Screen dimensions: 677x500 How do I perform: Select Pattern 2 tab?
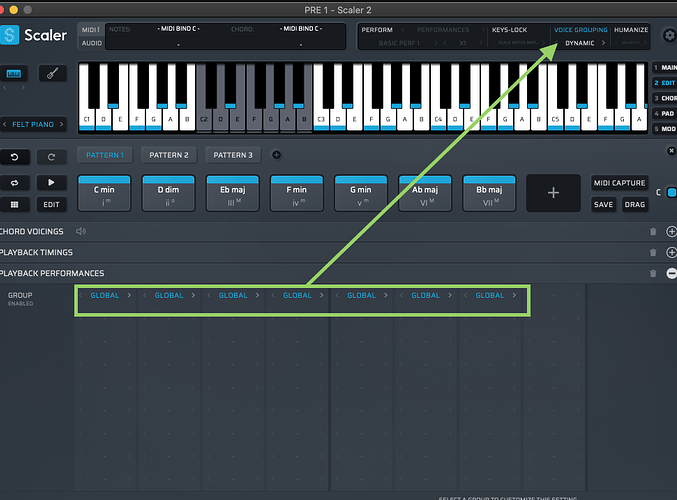[169, 155]
